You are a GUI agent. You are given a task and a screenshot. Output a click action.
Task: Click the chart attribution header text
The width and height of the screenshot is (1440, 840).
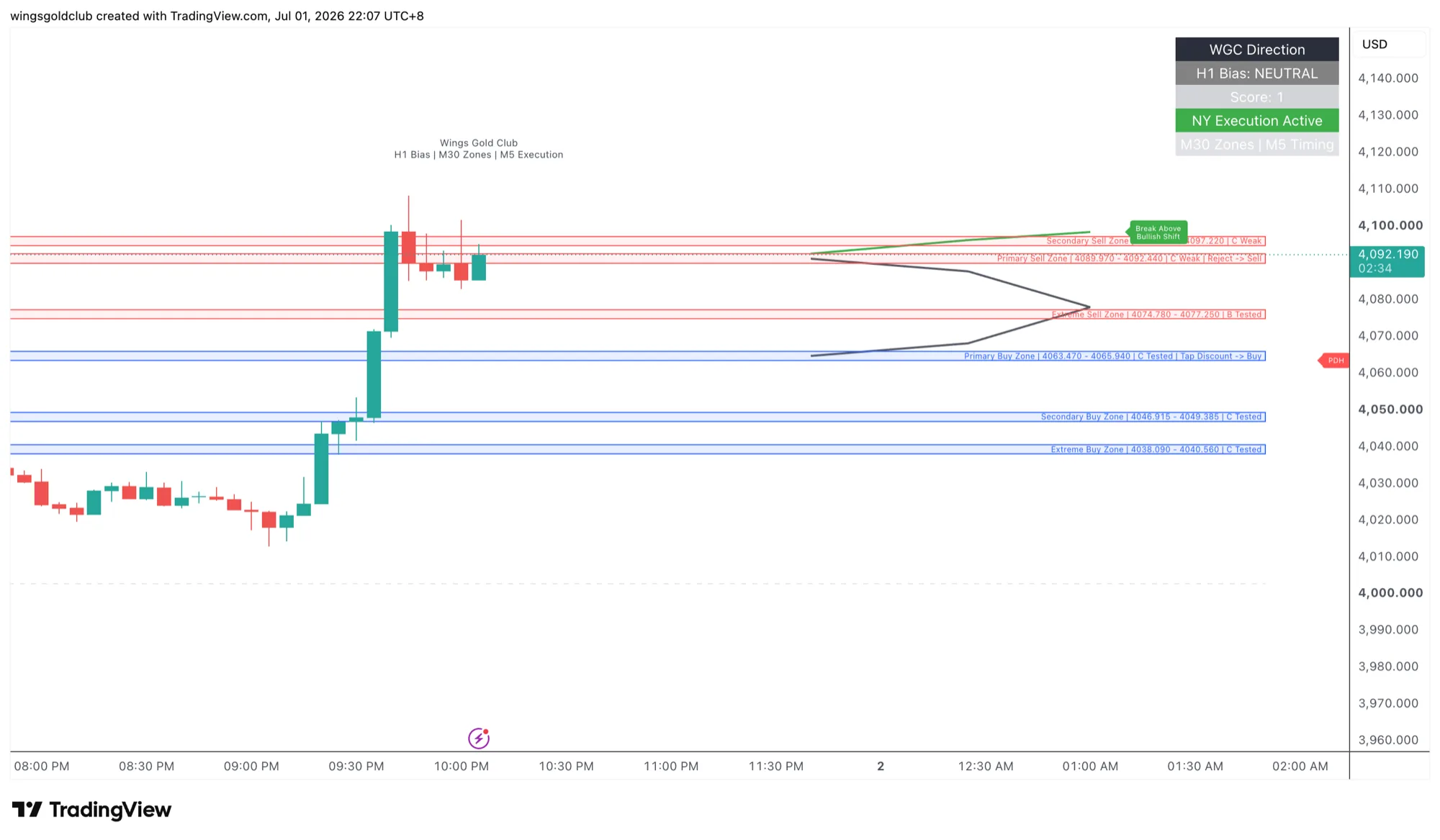coord(217,16)
